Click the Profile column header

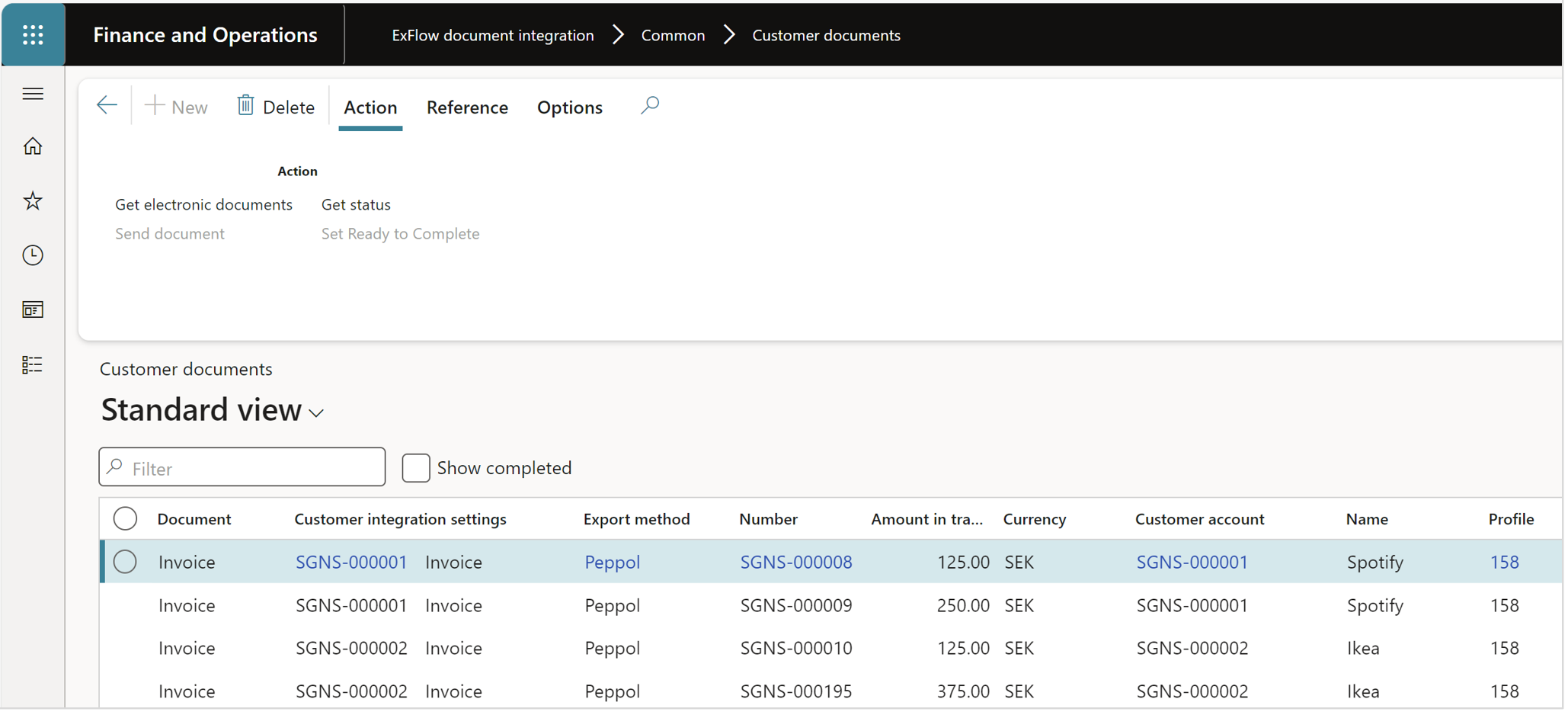click(x=1512, y=519)
